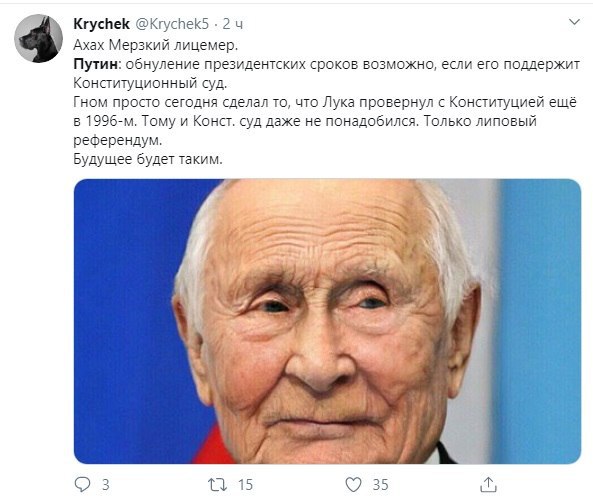Open the share upload icon

(488, 484)
